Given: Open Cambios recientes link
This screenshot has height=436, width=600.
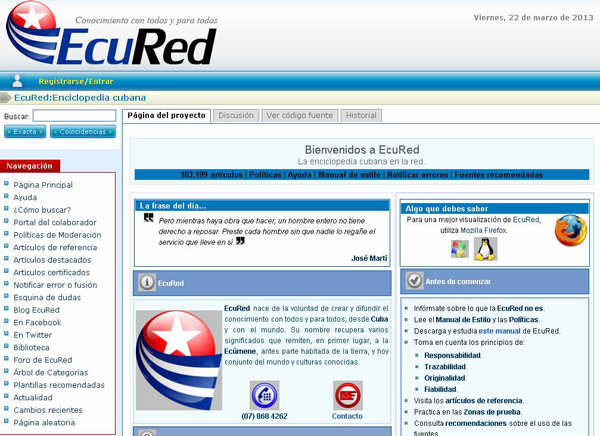Looking at the screenshot, I should pyautogui.click(x=48, y=410).
